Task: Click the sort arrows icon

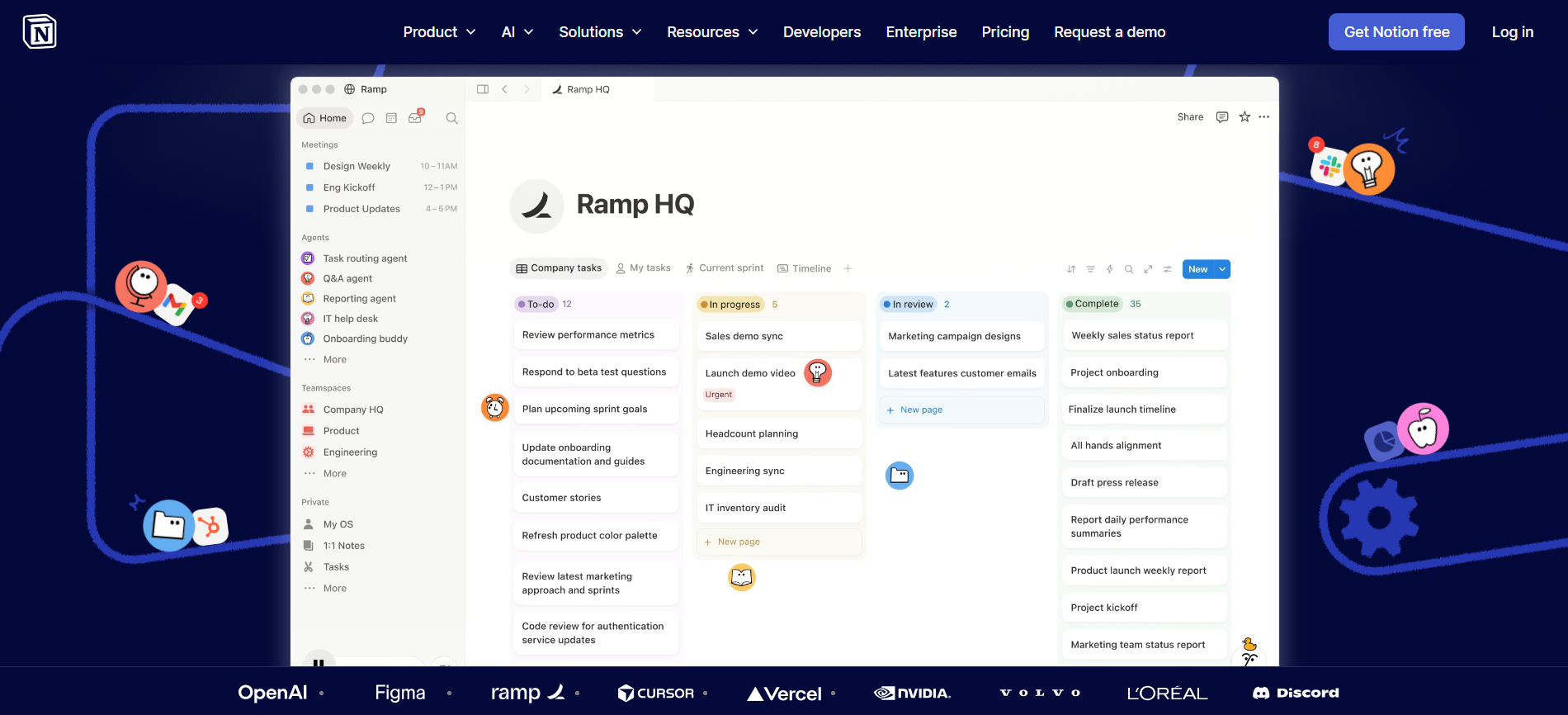Action: [x=1071, y=269]
